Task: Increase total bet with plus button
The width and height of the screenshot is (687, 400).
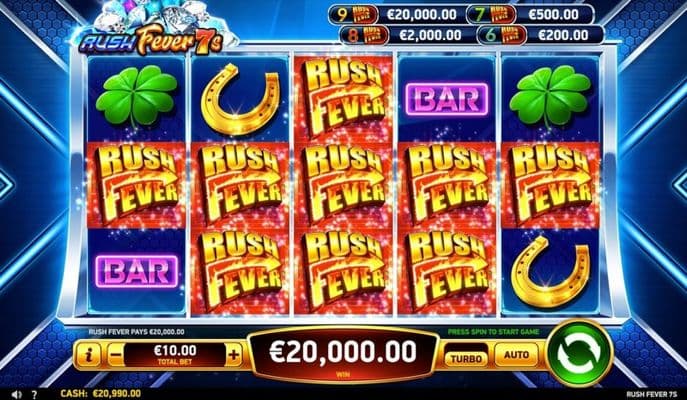Action: (x=234, y=355)
